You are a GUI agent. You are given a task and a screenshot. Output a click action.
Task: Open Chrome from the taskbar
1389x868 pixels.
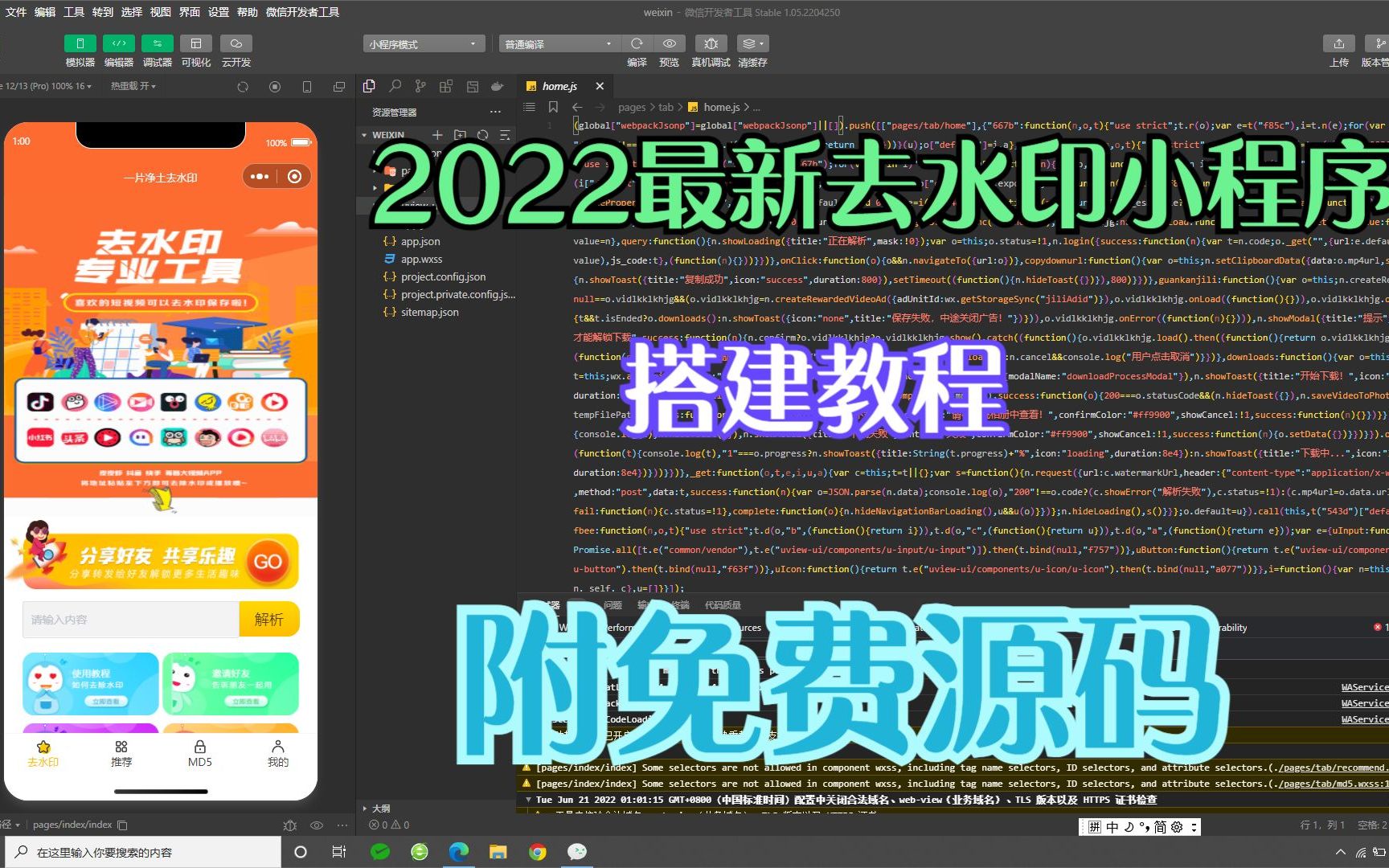(x=538, y=852)
